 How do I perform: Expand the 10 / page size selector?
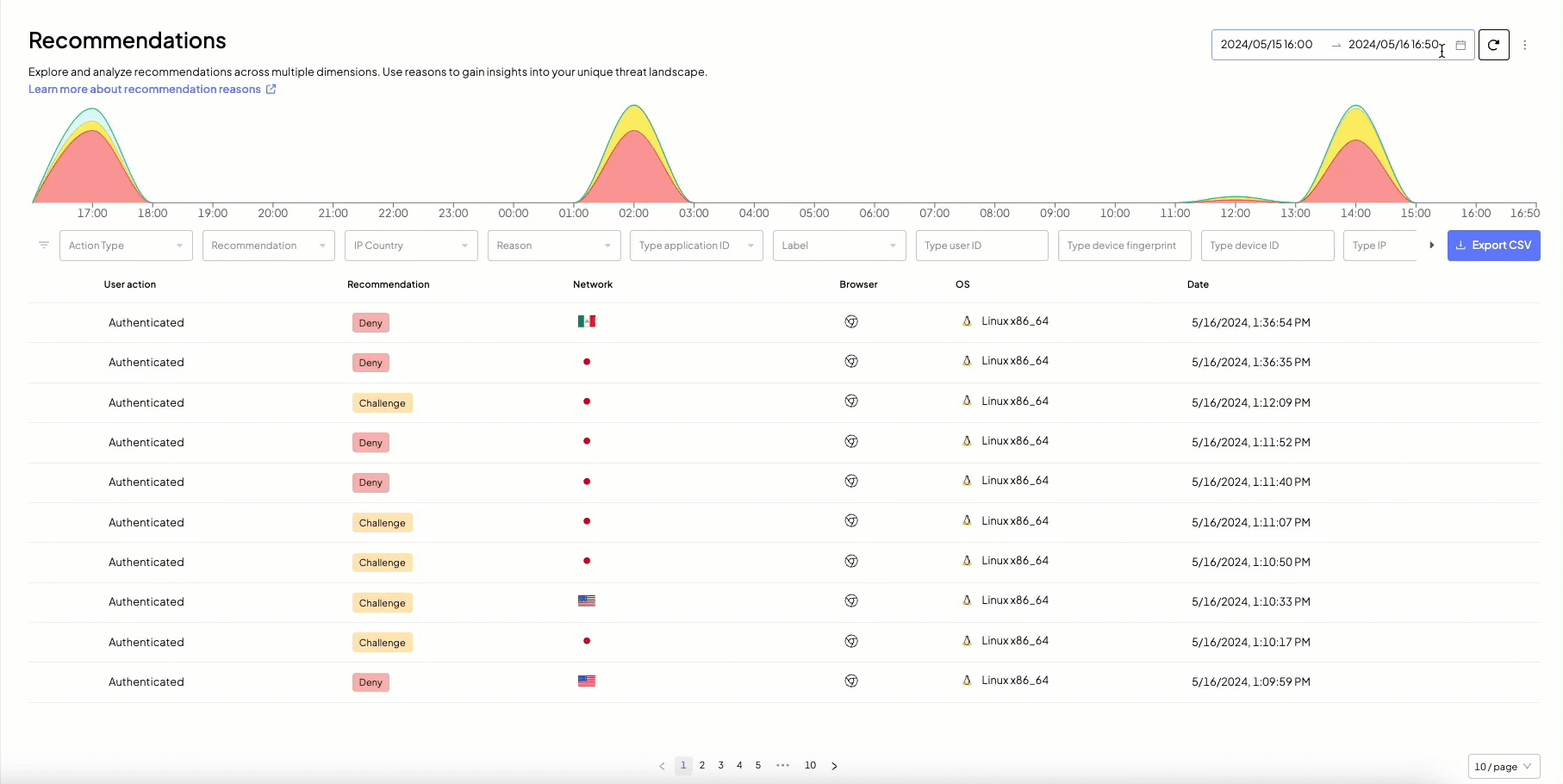(x=1503, y=767)
